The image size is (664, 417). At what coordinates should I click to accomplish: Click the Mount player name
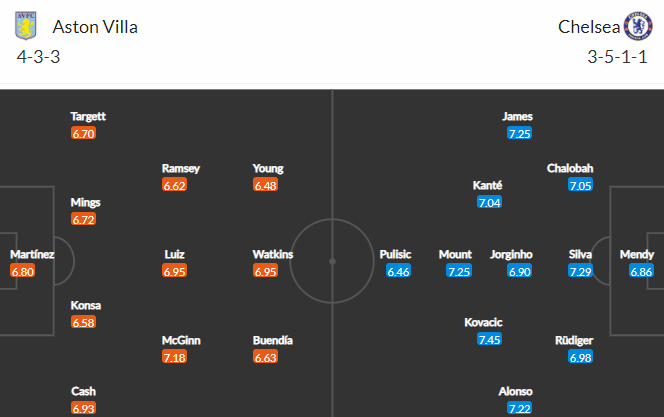pyautogui.click(x=455, y=254)
